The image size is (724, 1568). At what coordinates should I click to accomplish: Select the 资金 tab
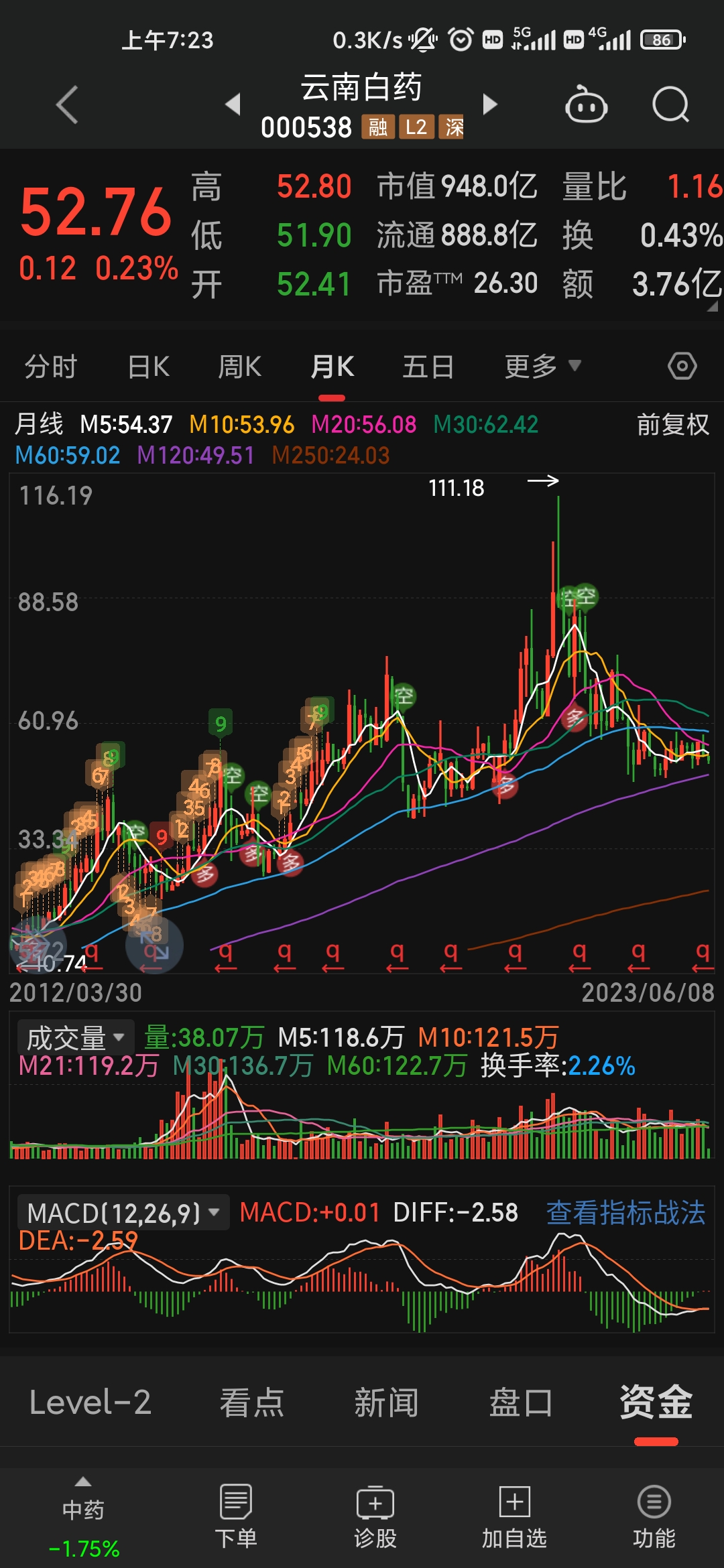pos(656,1402)
